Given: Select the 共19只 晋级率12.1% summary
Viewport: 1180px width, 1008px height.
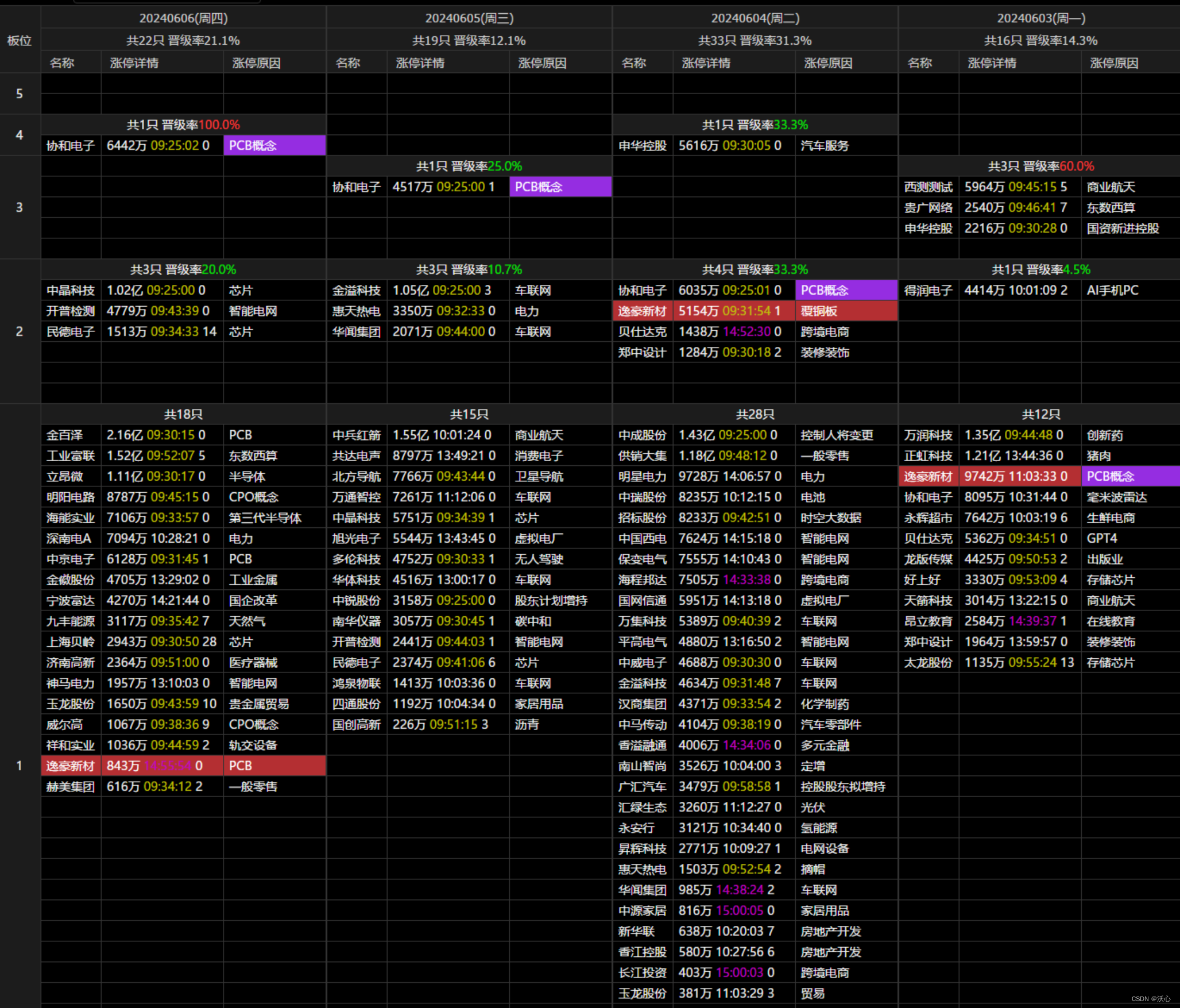Looking at the screenshot, I should (x=469, y=41).
